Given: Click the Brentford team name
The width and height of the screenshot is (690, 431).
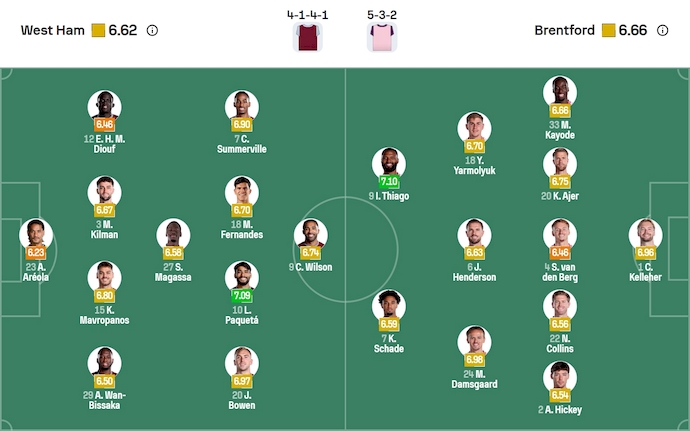Looking at the screenshot, I should (567, 30).
